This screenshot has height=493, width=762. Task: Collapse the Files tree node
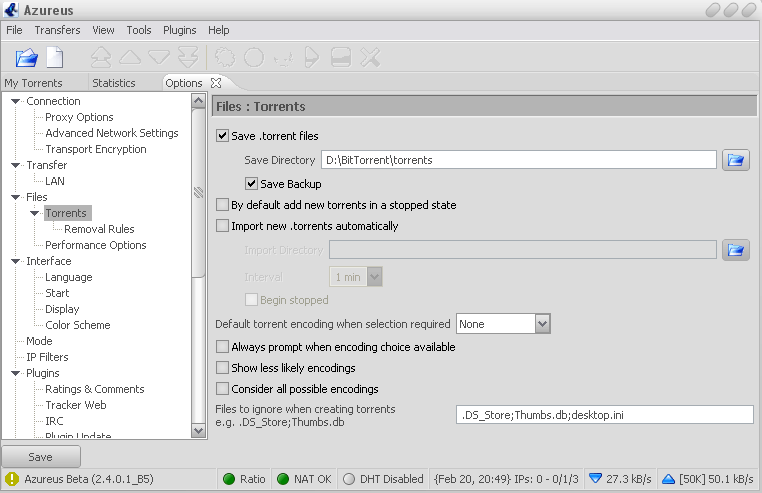coord(16,197)
